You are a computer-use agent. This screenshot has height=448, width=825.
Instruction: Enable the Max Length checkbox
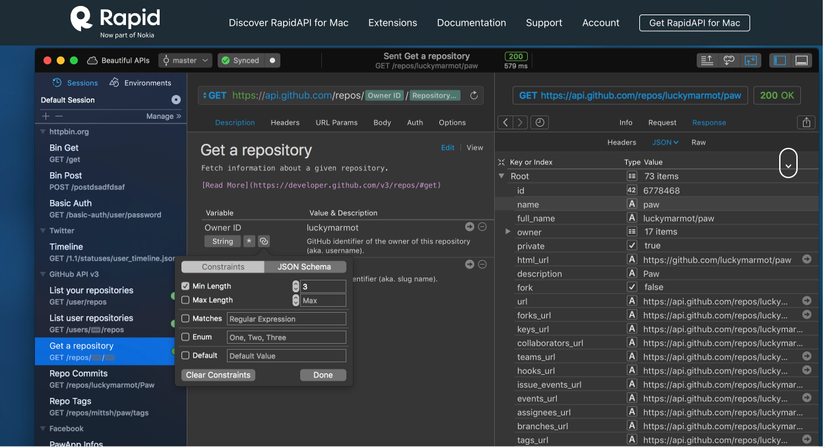point(185,300)
